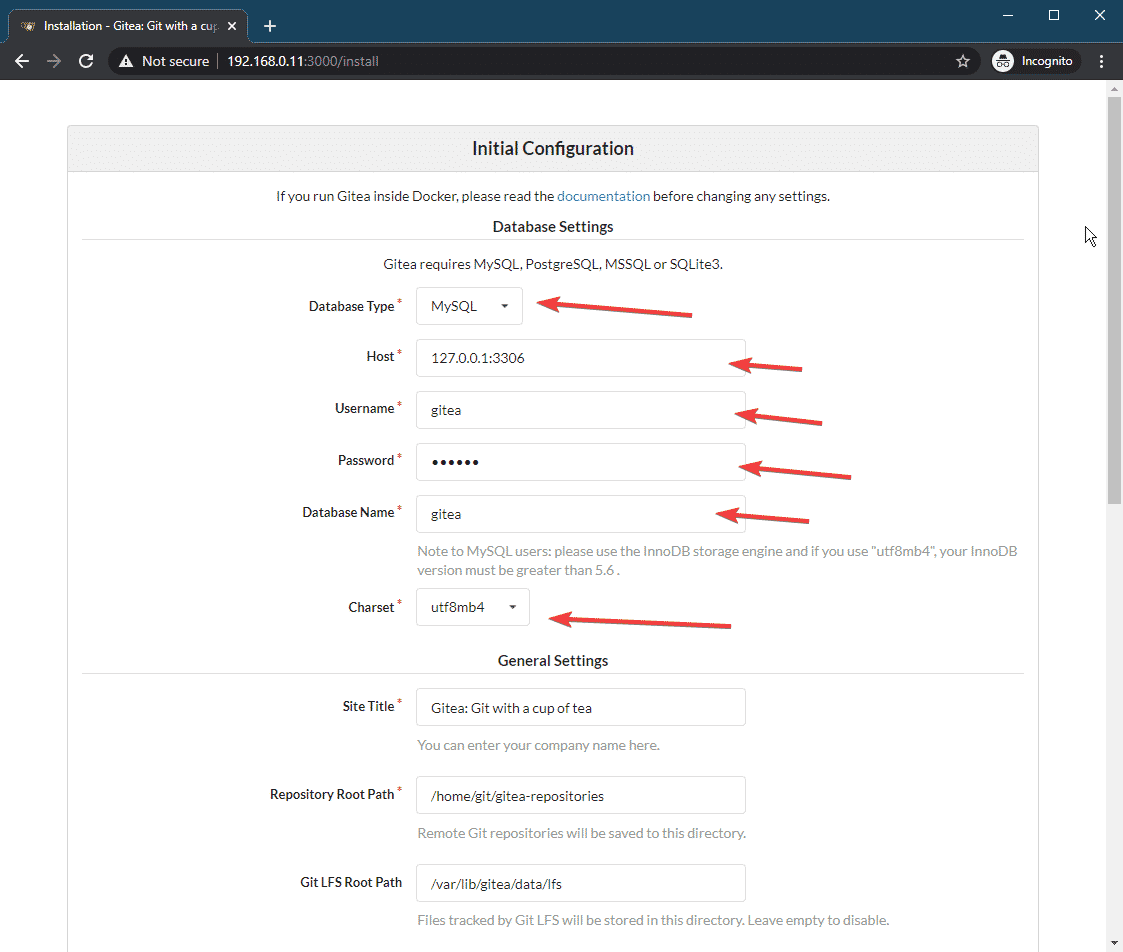Minimize the browser window
The image size is (1123, 952).
coord(1008,15)
